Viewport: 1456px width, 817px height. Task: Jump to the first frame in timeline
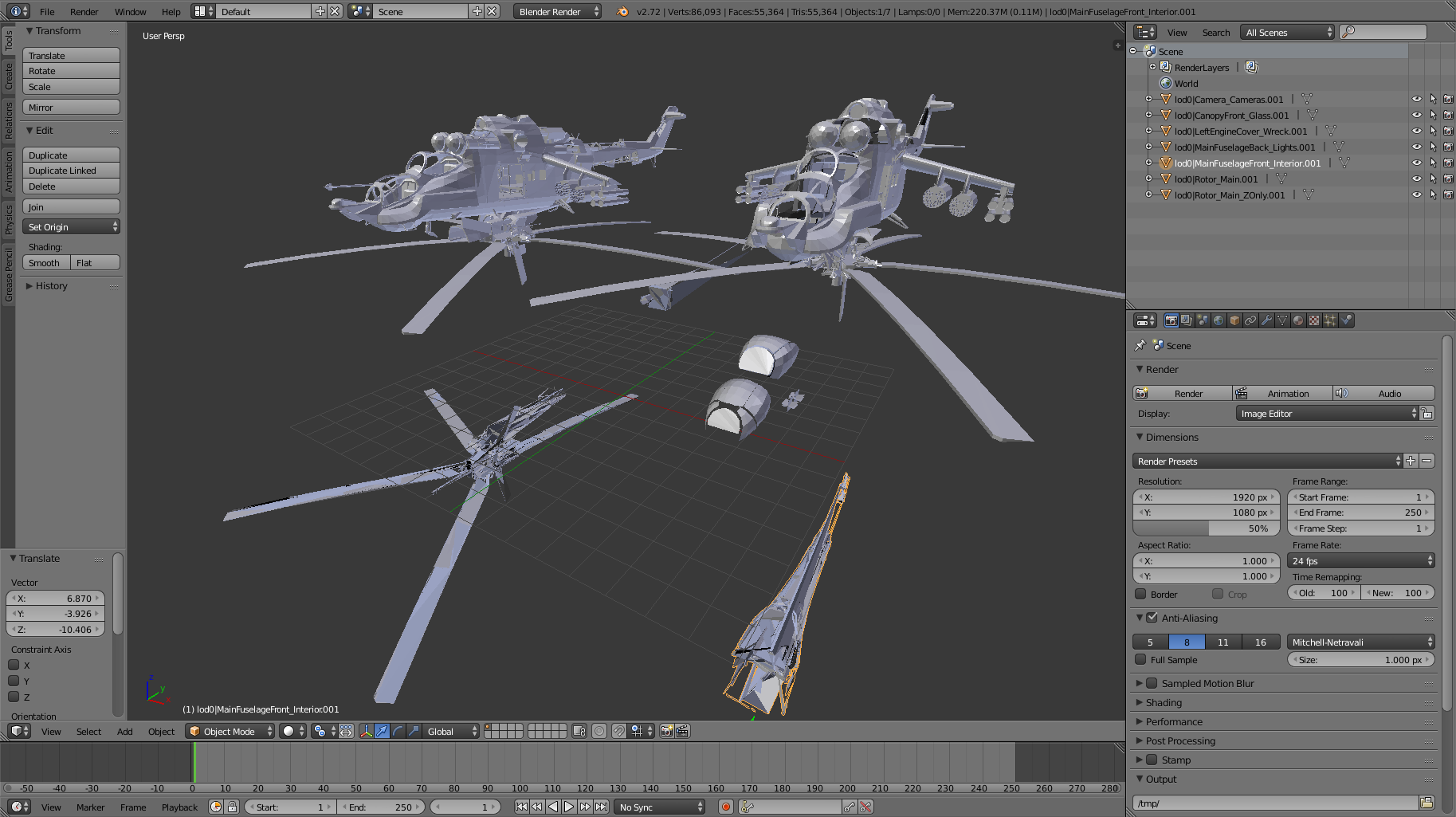tap(521, 807)
